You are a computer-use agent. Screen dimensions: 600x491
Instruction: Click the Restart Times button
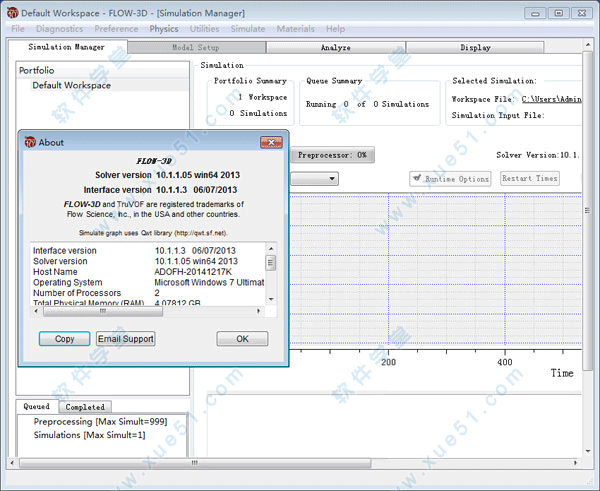530,178
